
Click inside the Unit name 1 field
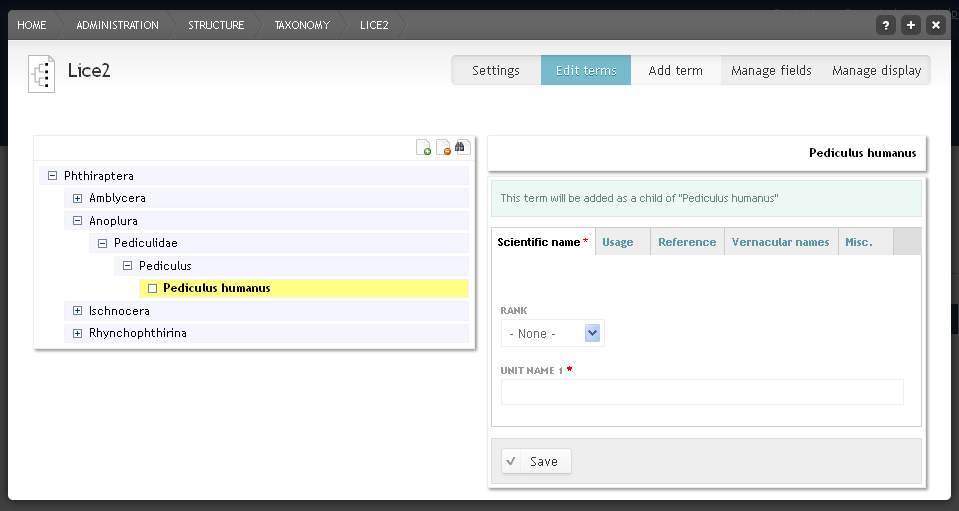click(x=702, y=392)
